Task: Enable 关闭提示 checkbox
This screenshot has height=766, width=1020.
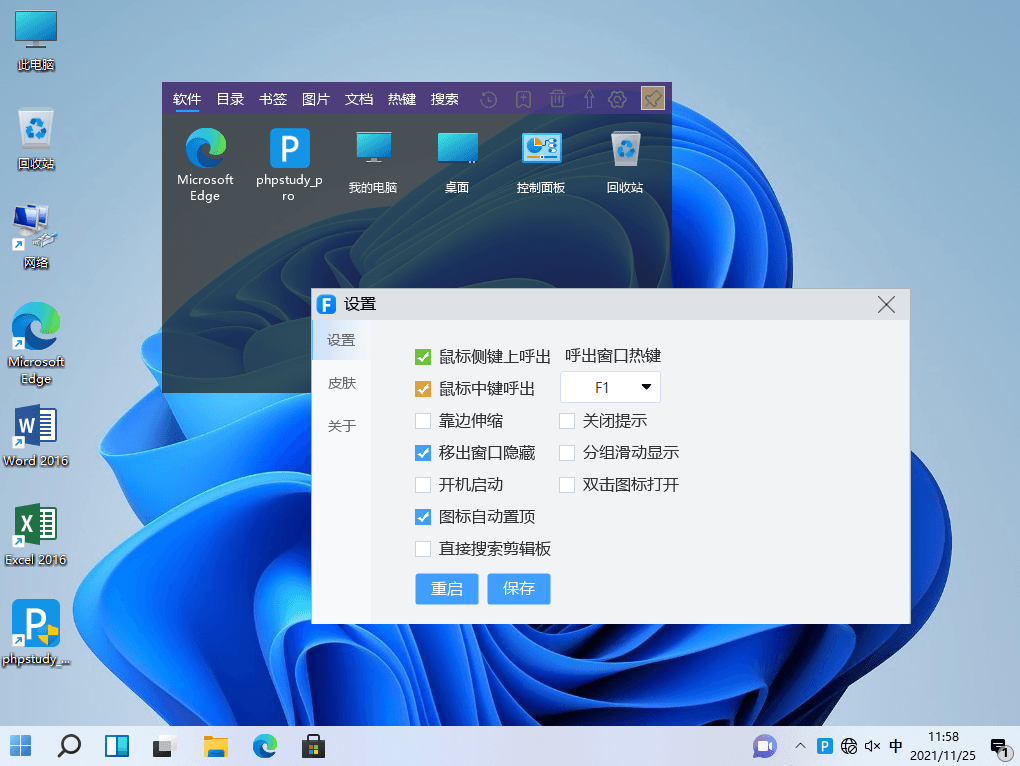Action: tap(567, 421)
